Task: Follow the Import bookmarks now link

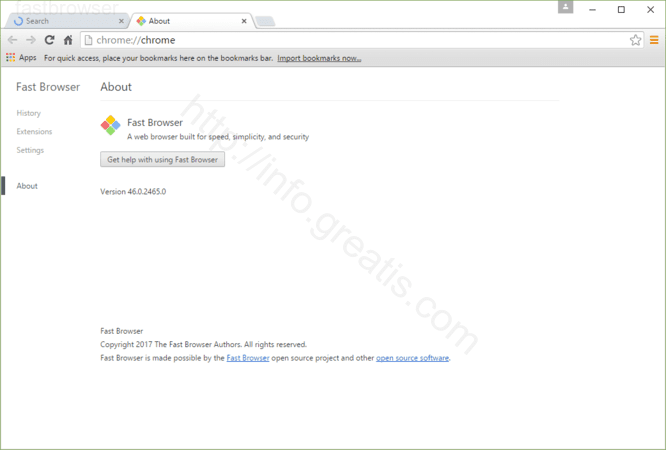Action: [319, 58]
